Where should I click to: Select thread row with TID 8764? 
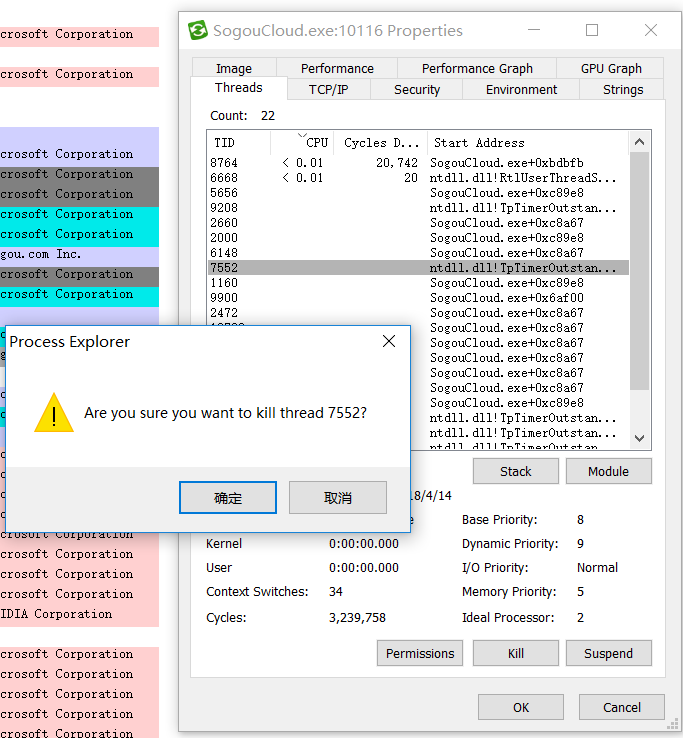(x=418, y=163)
